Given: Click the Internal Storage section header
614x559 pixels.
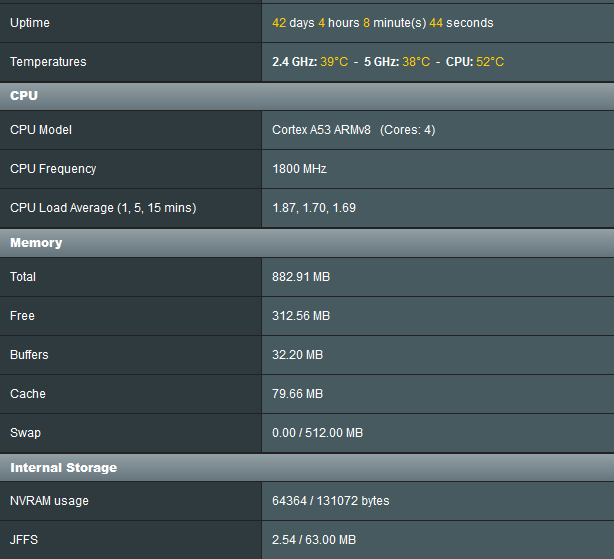Looking at the screenshot, I should point(307,468).
